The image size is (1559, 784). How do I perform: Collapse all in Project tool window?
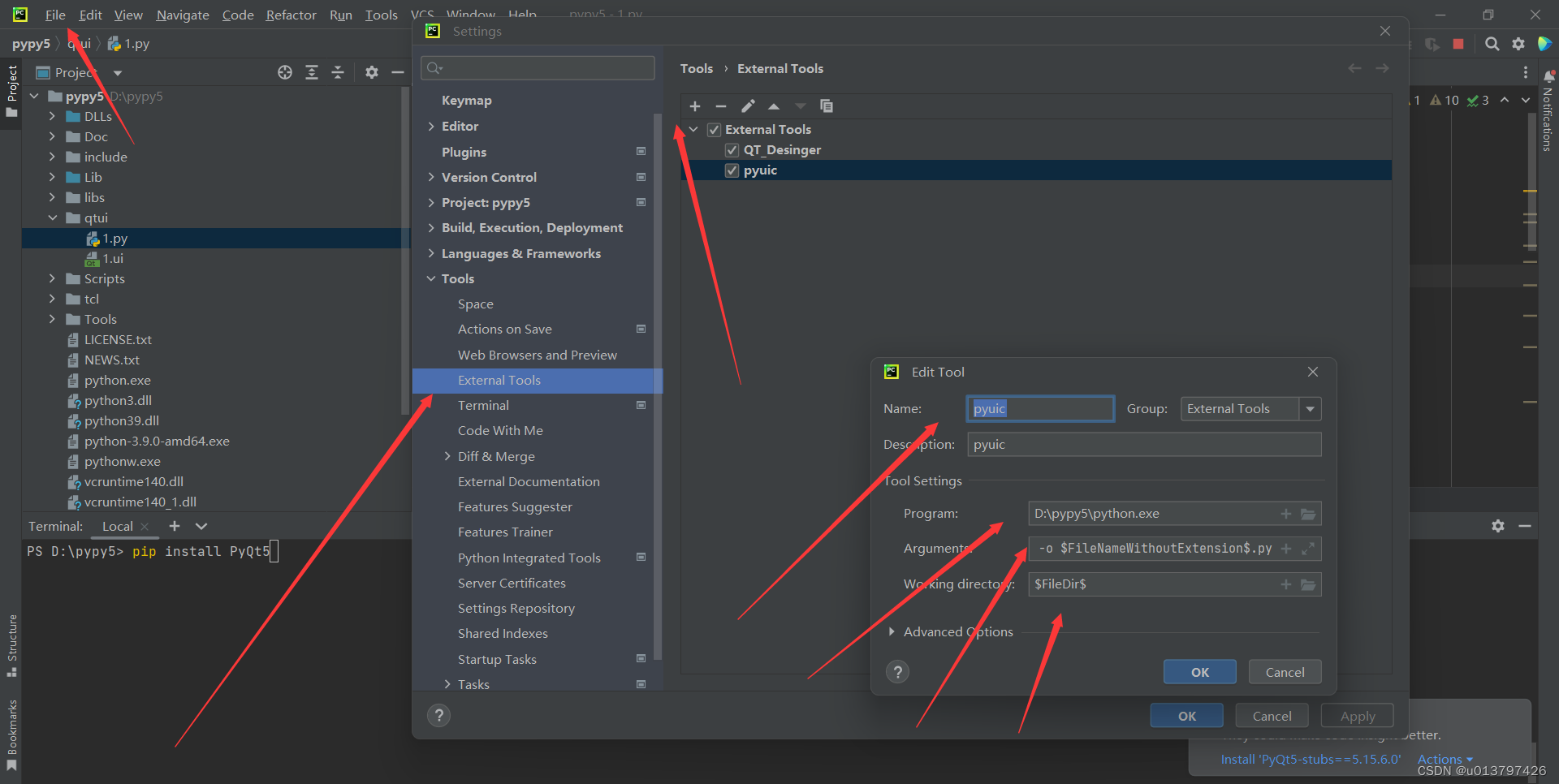pyautogui.click(x=338, y=72)
